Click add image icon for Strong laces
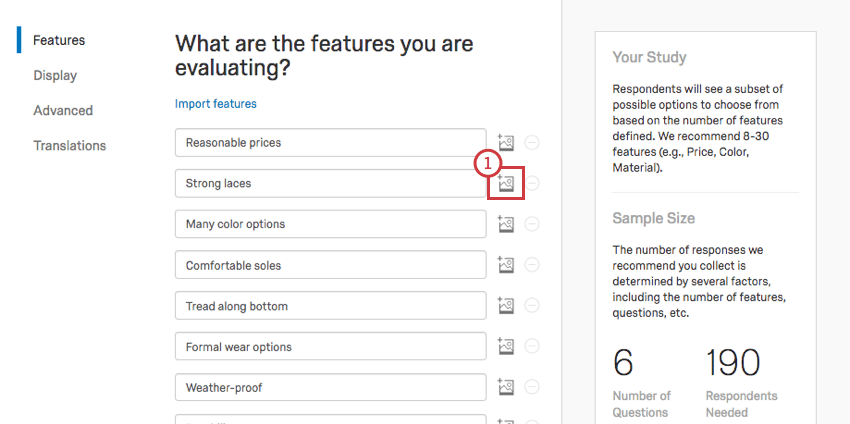850x424 pixels. pos(506,184)
